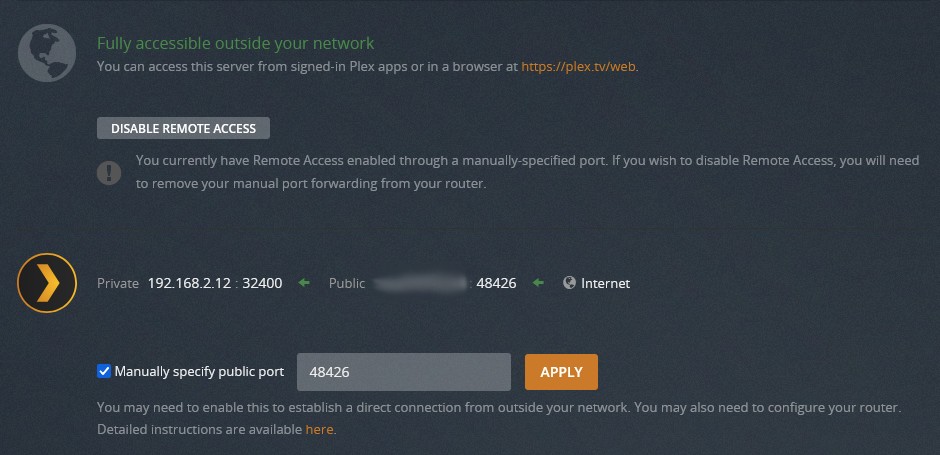Click the "Fully accessible outside your network" status heading
940x455 pixels.
tap(235, 44)
